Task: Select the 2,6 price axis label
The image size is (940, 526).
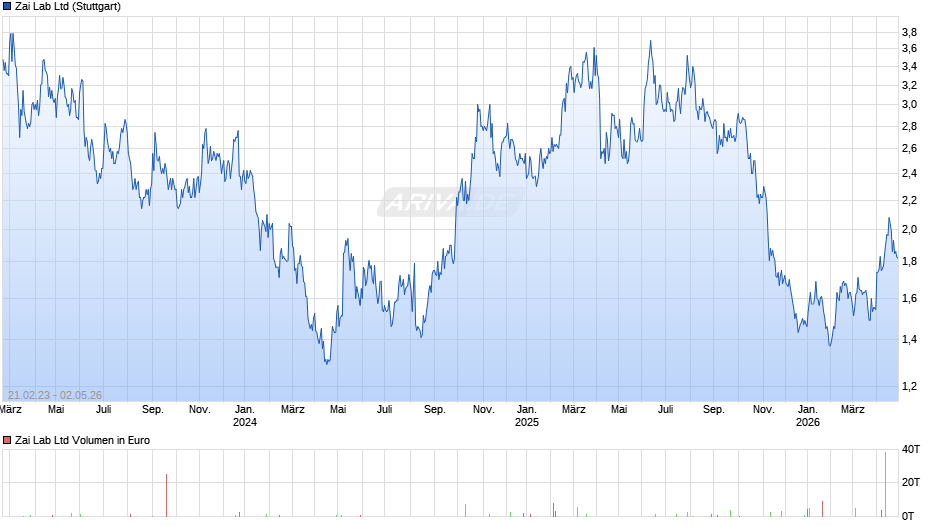Action: 909,149
